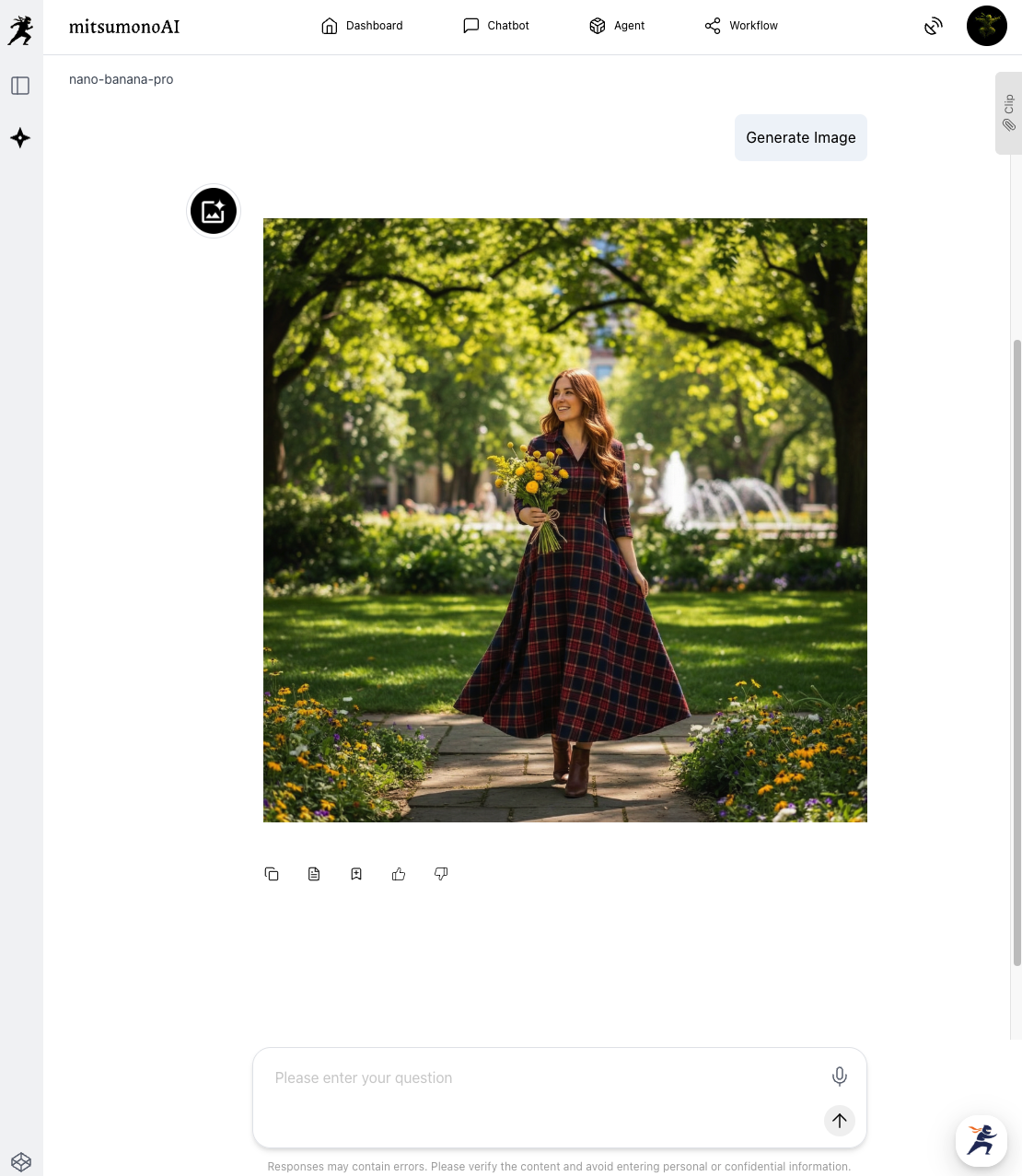Screen dimensions: 1022x1176
Task: Open the user profile avatar
Action: [986, 26]
